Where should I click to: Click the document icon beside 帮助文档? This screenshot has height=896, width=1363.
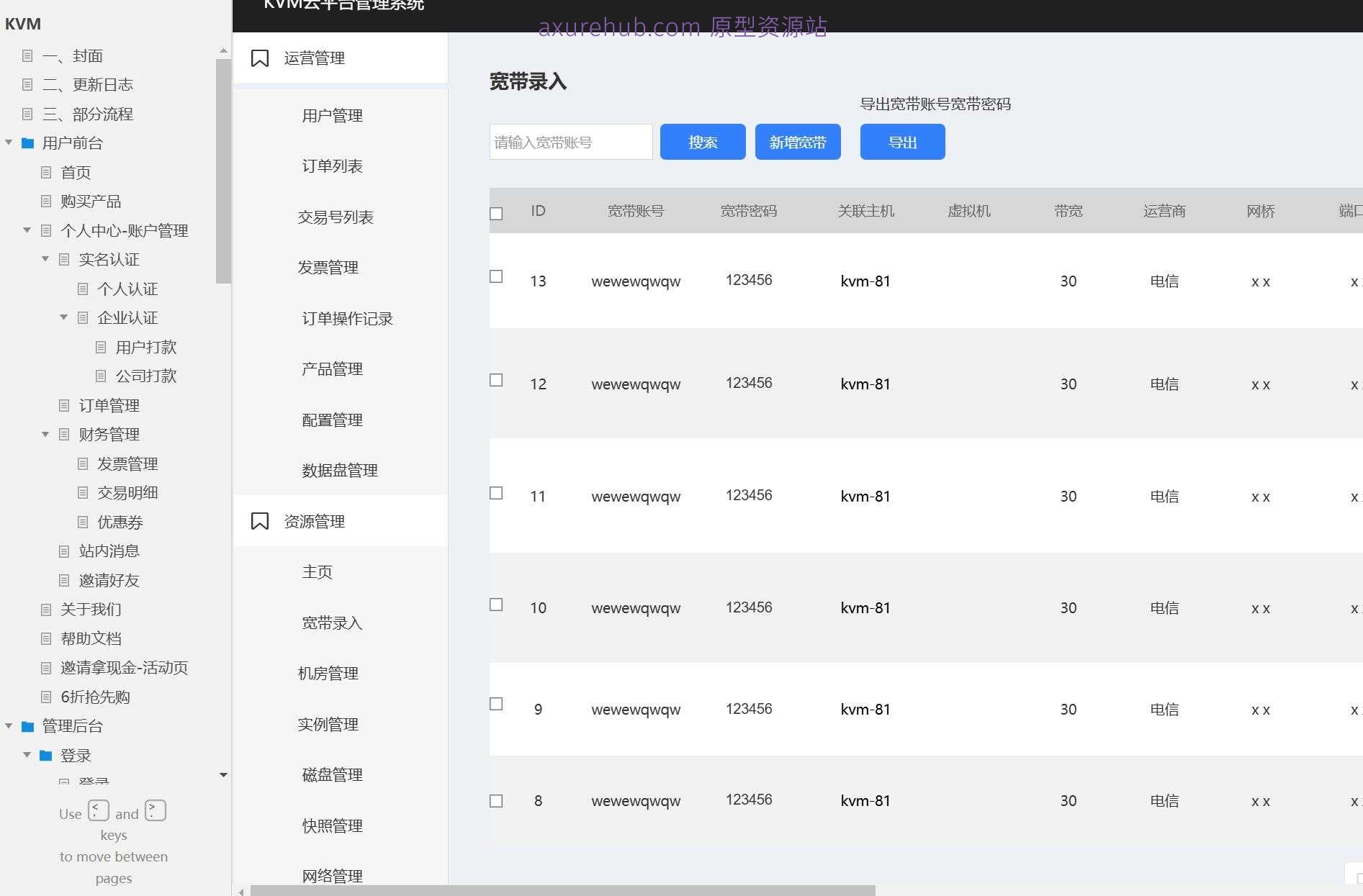[x=45, y=638]
